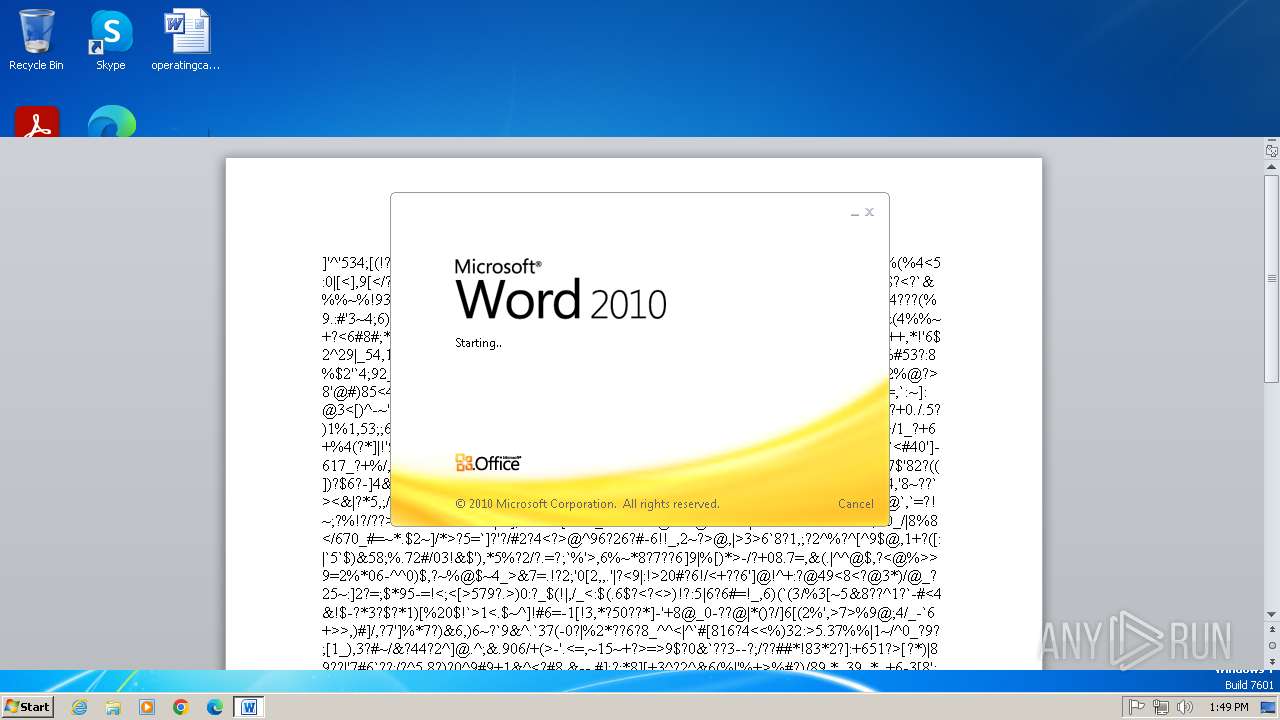Open Windows Explorer from the taskbar
This screenshot has height=720, width=1280.
point(113,707)
